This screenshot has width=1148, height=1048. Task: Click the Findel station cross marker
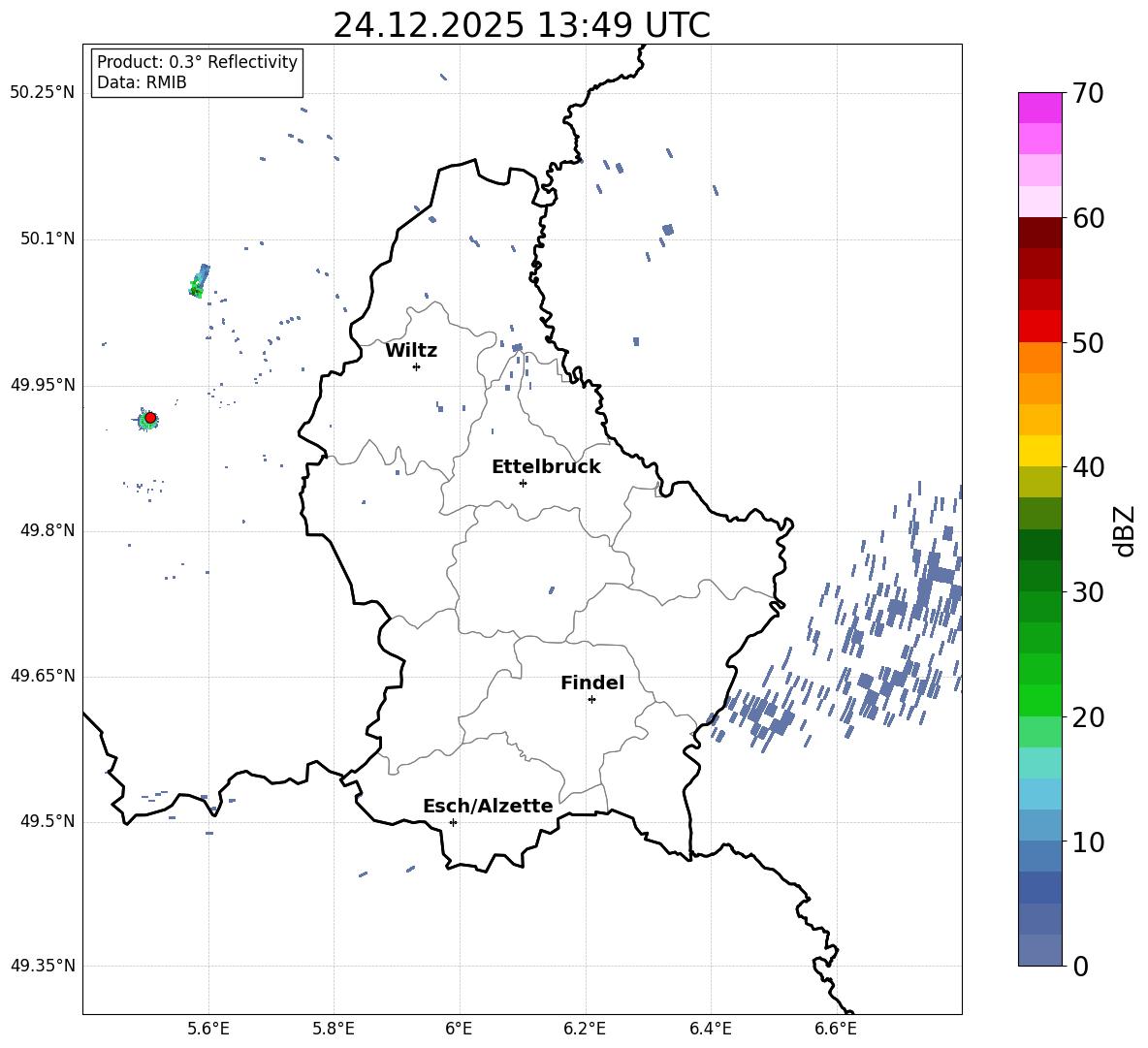pyautogui.click(x=591, y=699)
